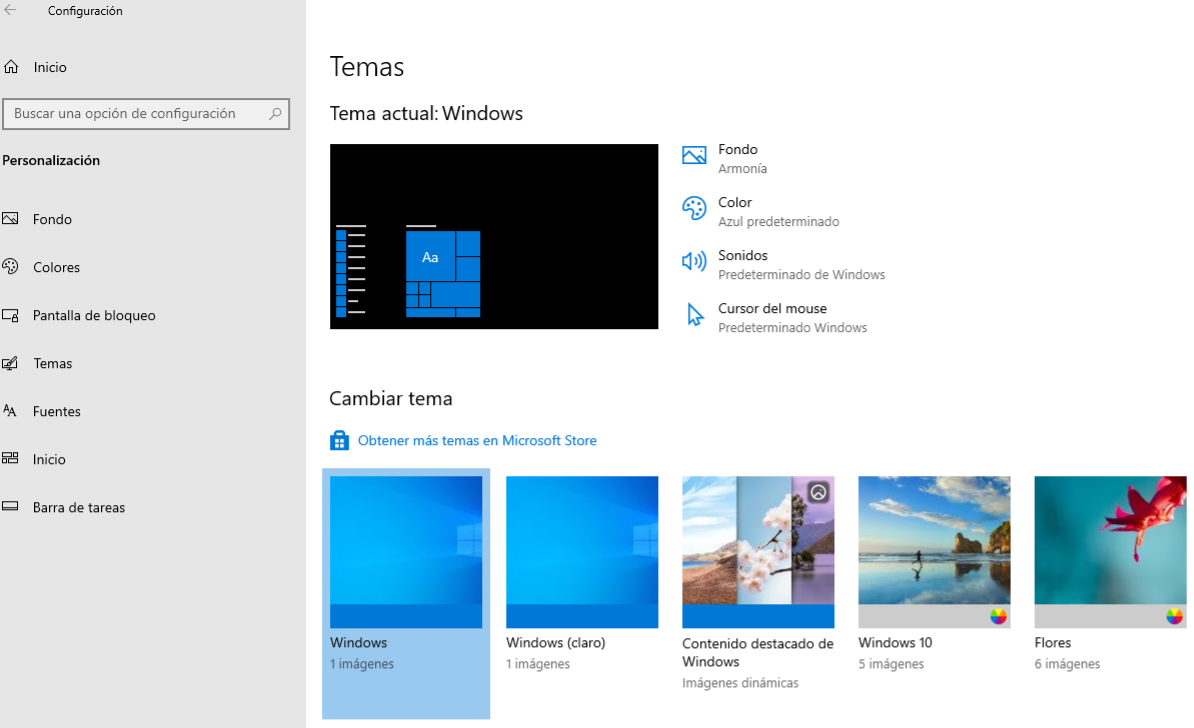Click the Pantalla de bloqueo icon
The image size is (1194, 728).
point(10,315)
